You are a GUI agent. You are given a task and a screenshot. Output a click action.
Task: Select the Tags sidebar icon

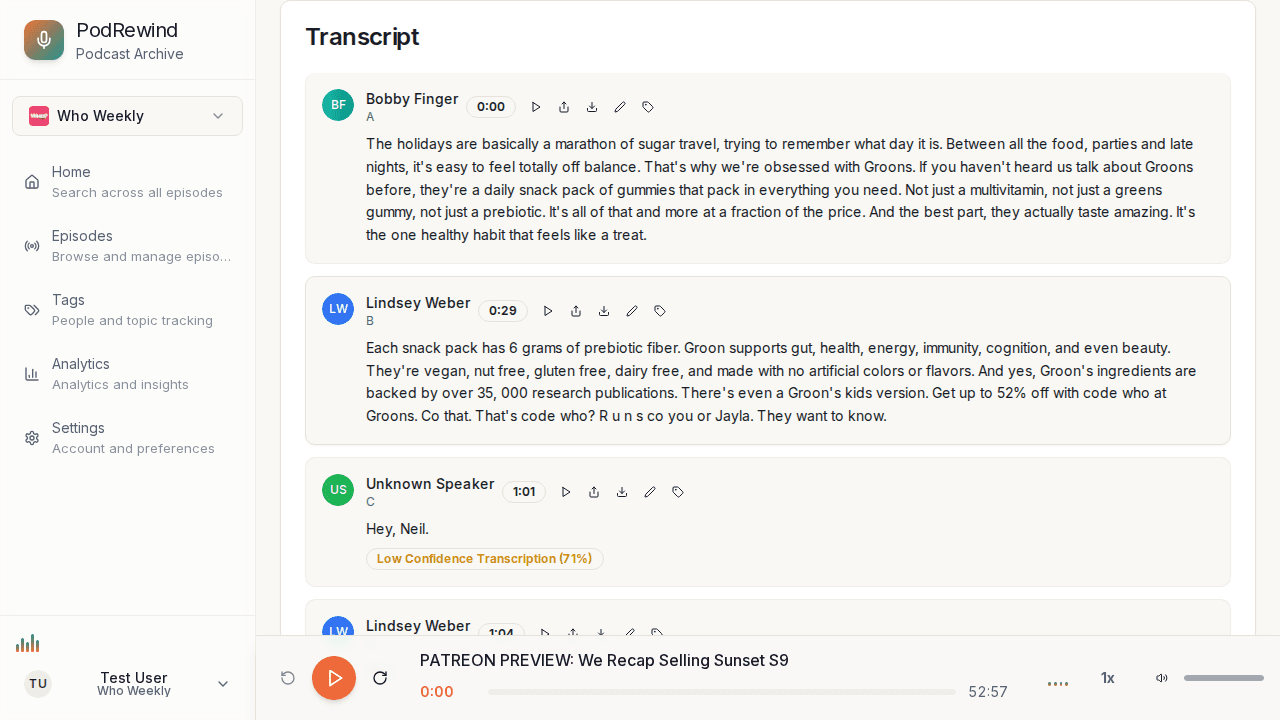tap(32, 310)
